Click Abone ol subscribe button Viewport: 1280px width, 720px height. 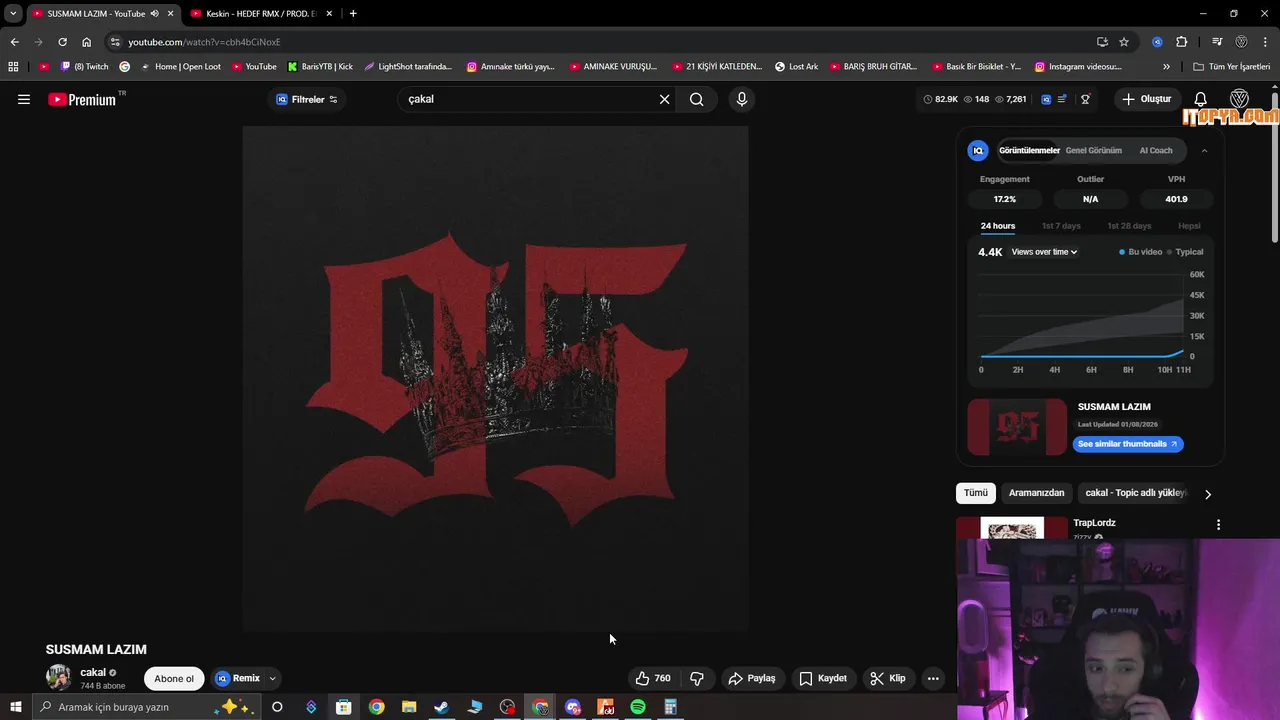coord(174,678)
